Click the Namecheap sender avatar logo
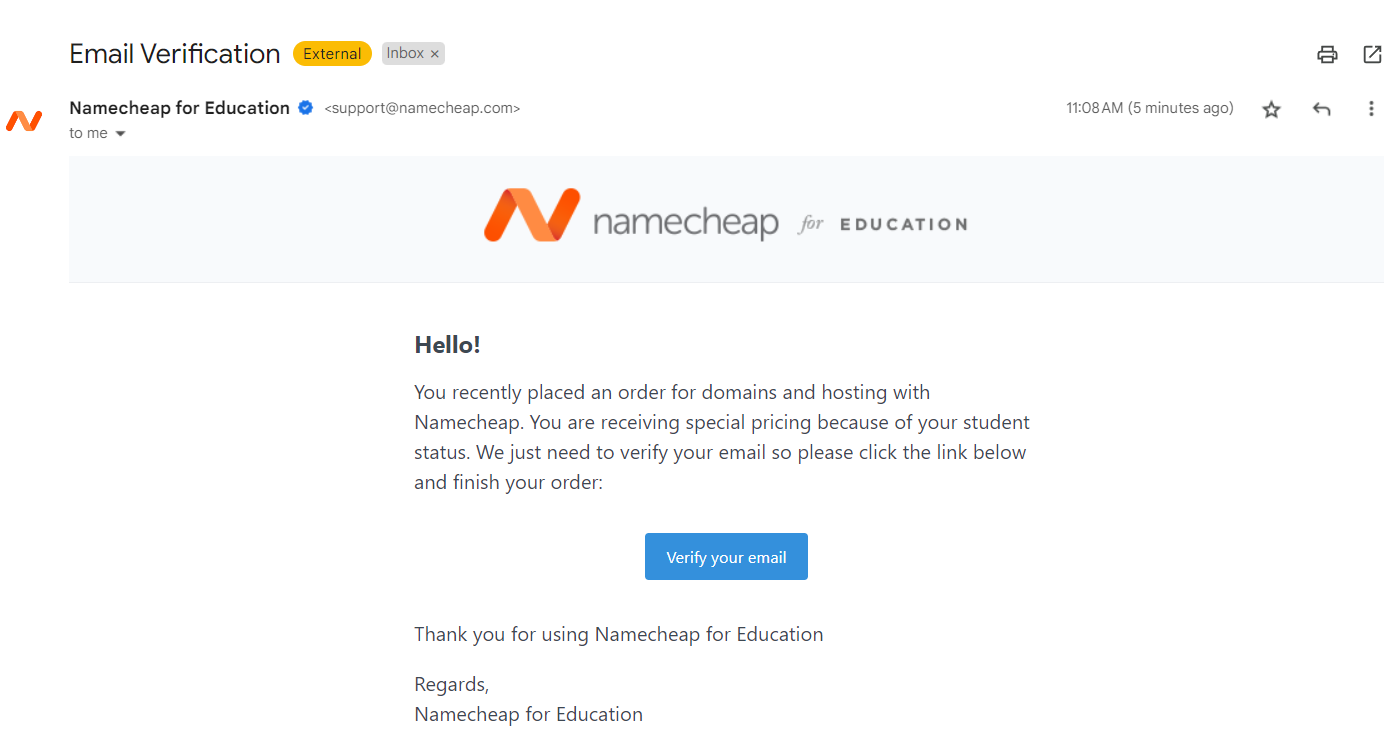This screenshot has height=736, width=1400. click(24, 121)
